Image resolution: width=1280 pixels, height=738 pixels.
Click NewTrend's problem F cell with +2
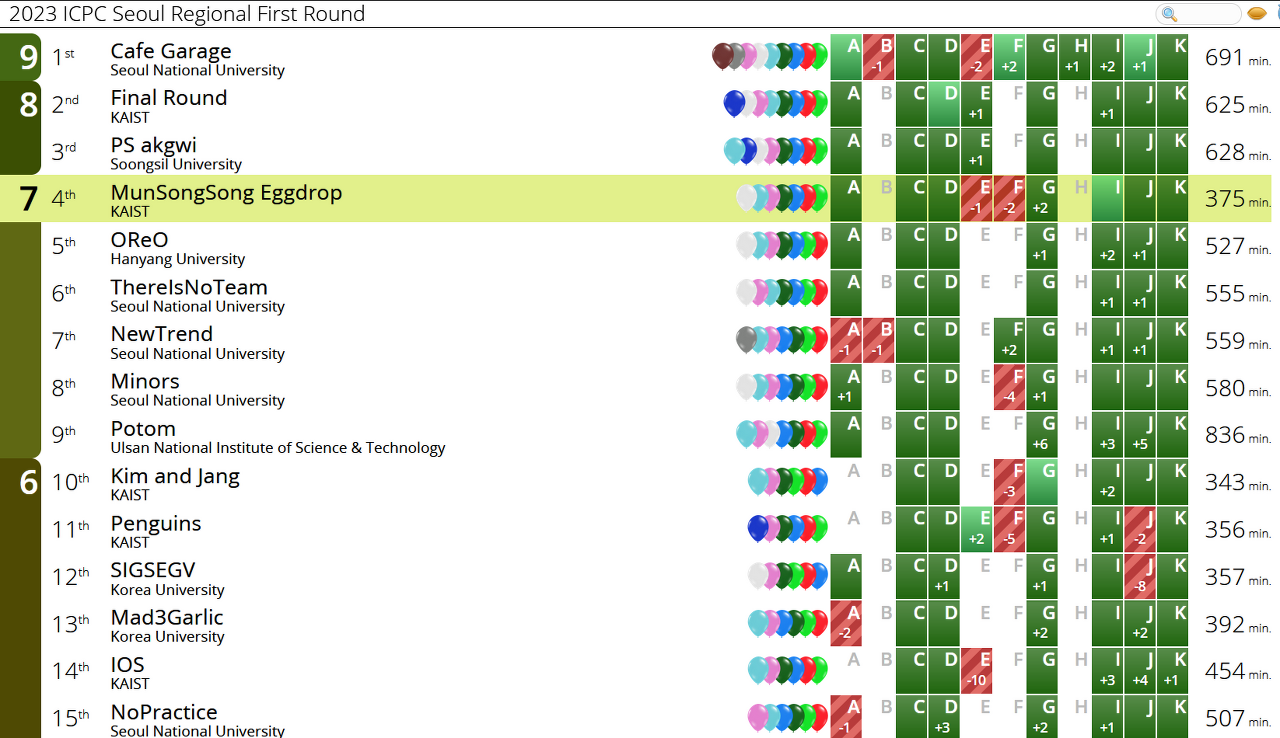click(1009, 340)
